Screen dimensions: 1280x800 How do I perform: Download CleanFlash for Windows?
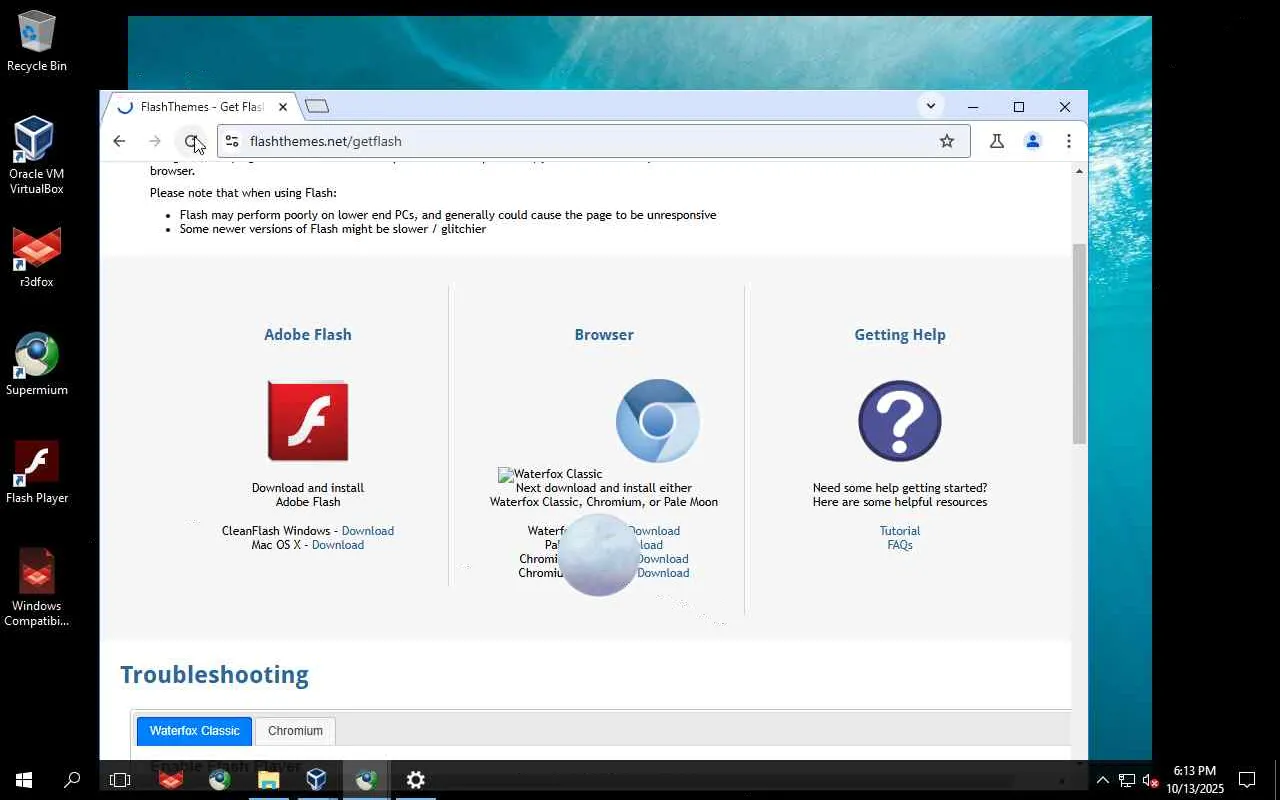(x=367, y=531)
